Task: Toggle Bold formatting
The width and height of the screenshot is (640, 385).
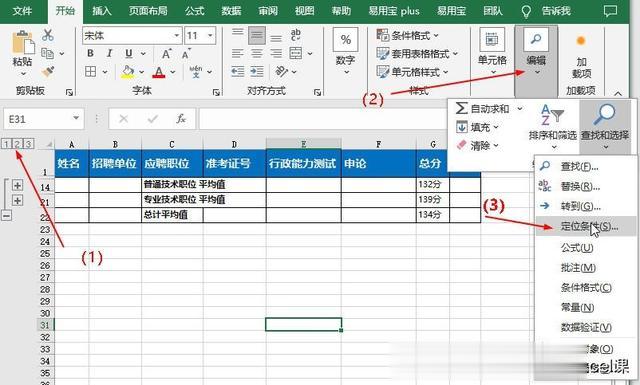Action: (90, 53)
